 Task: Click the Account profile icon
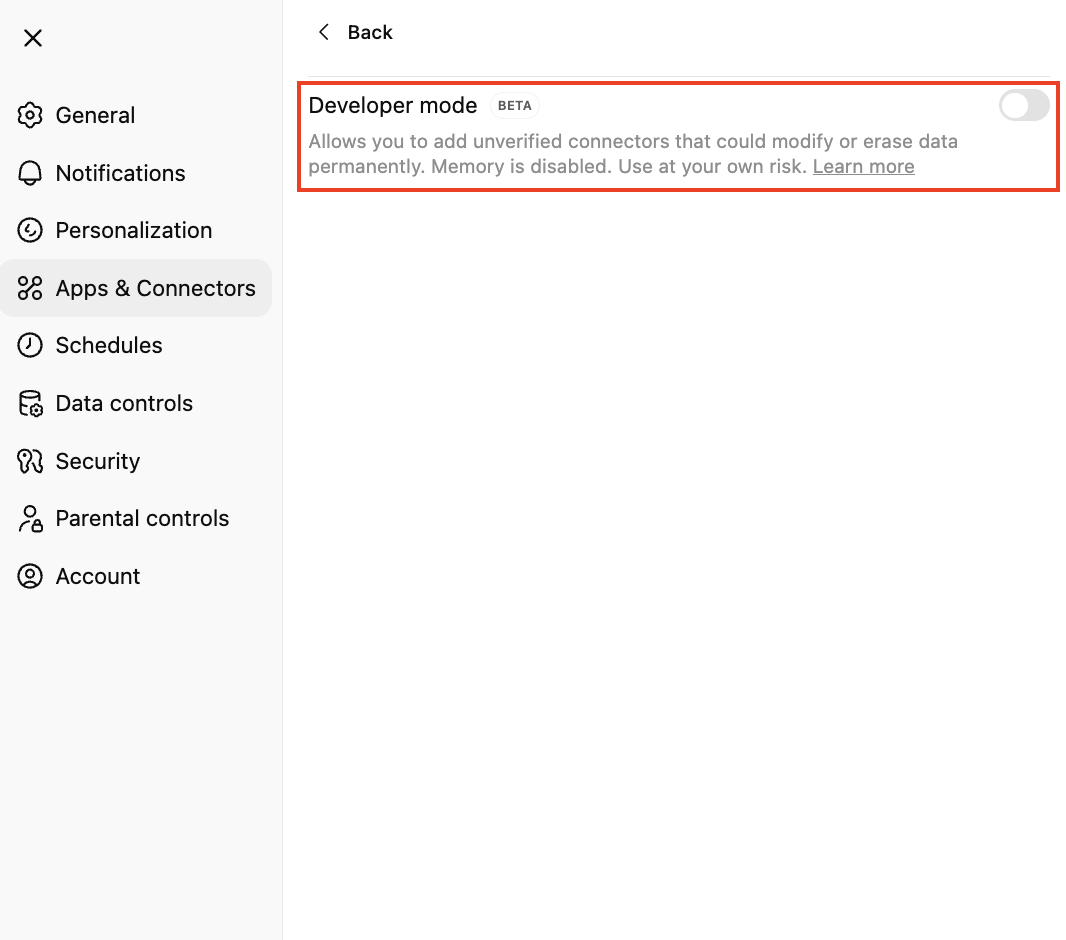(x=30, y=576)
